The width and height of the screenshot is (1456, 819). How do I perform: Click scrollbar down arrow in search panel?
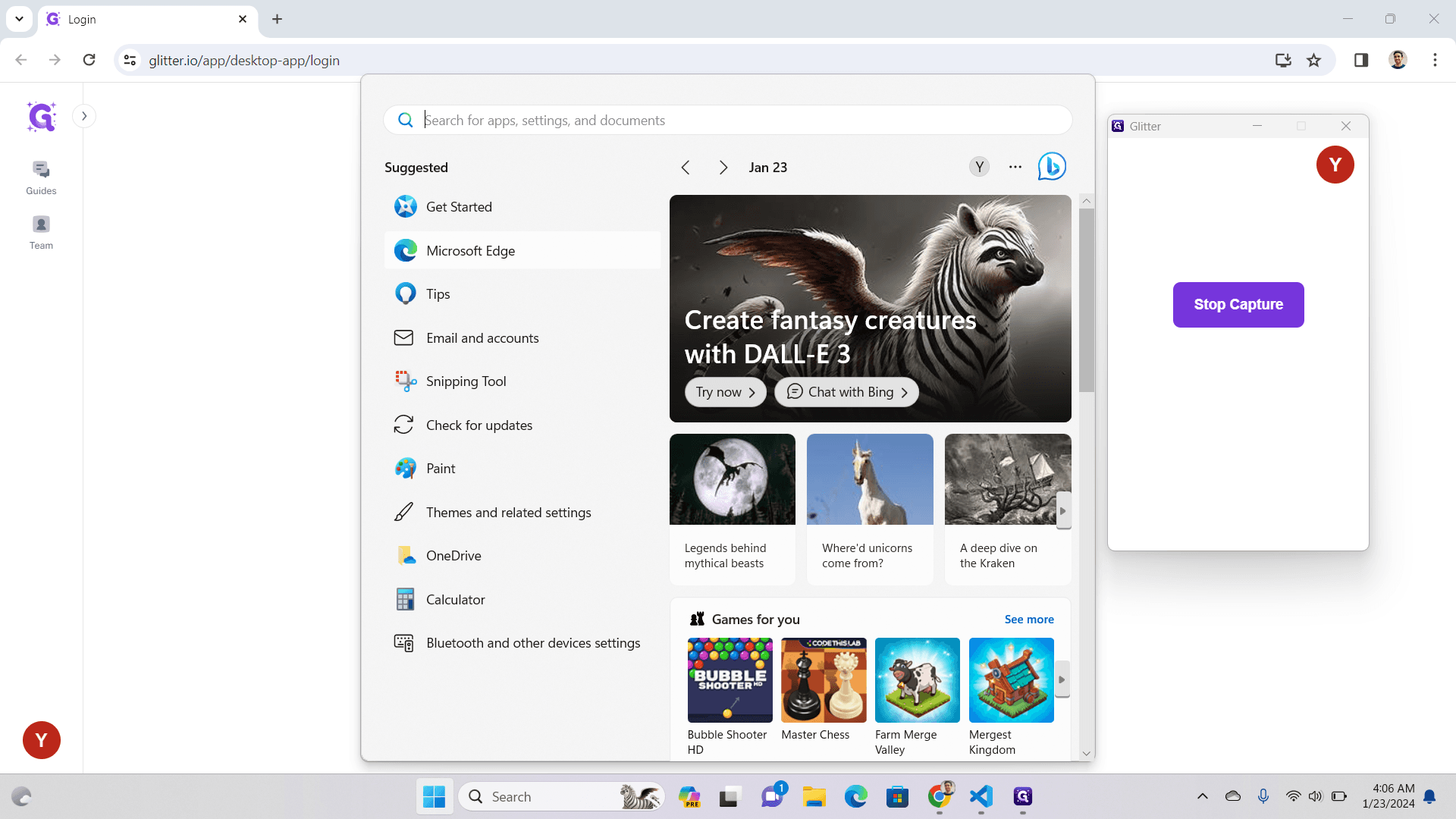point(1087,754)
